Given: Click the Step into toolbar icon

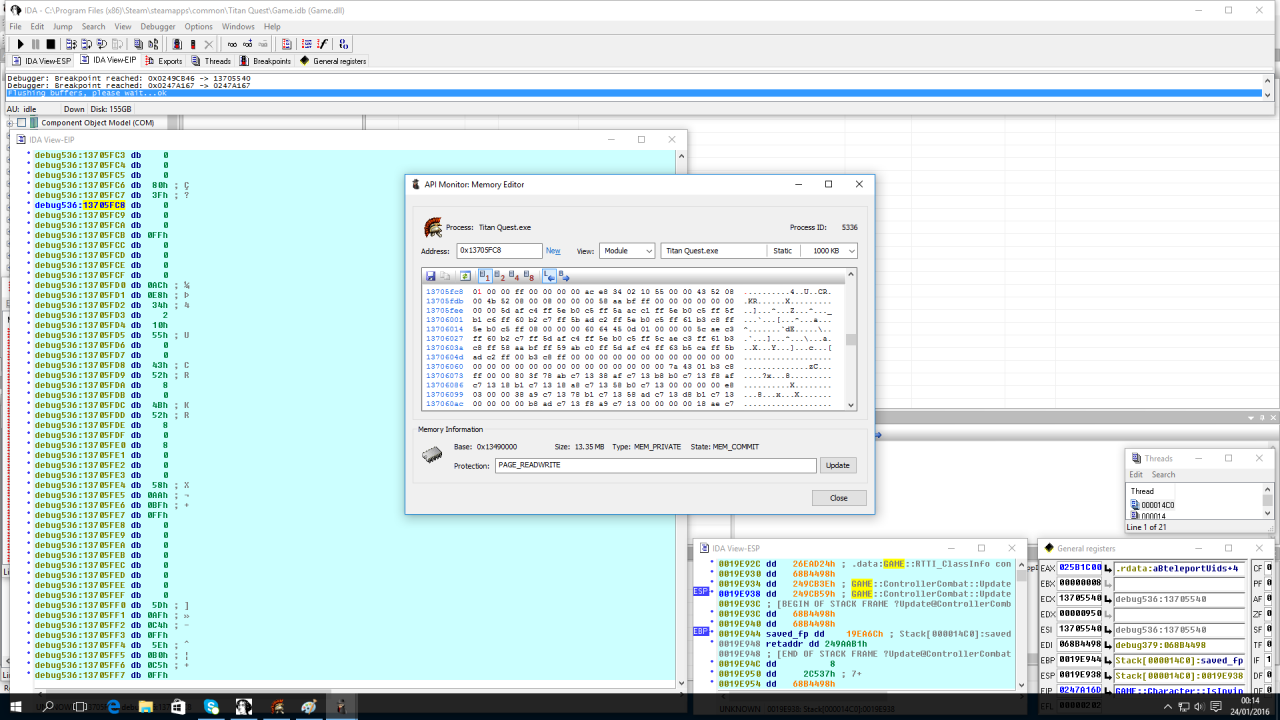Looking at the screenshot, I should point(71,44).
